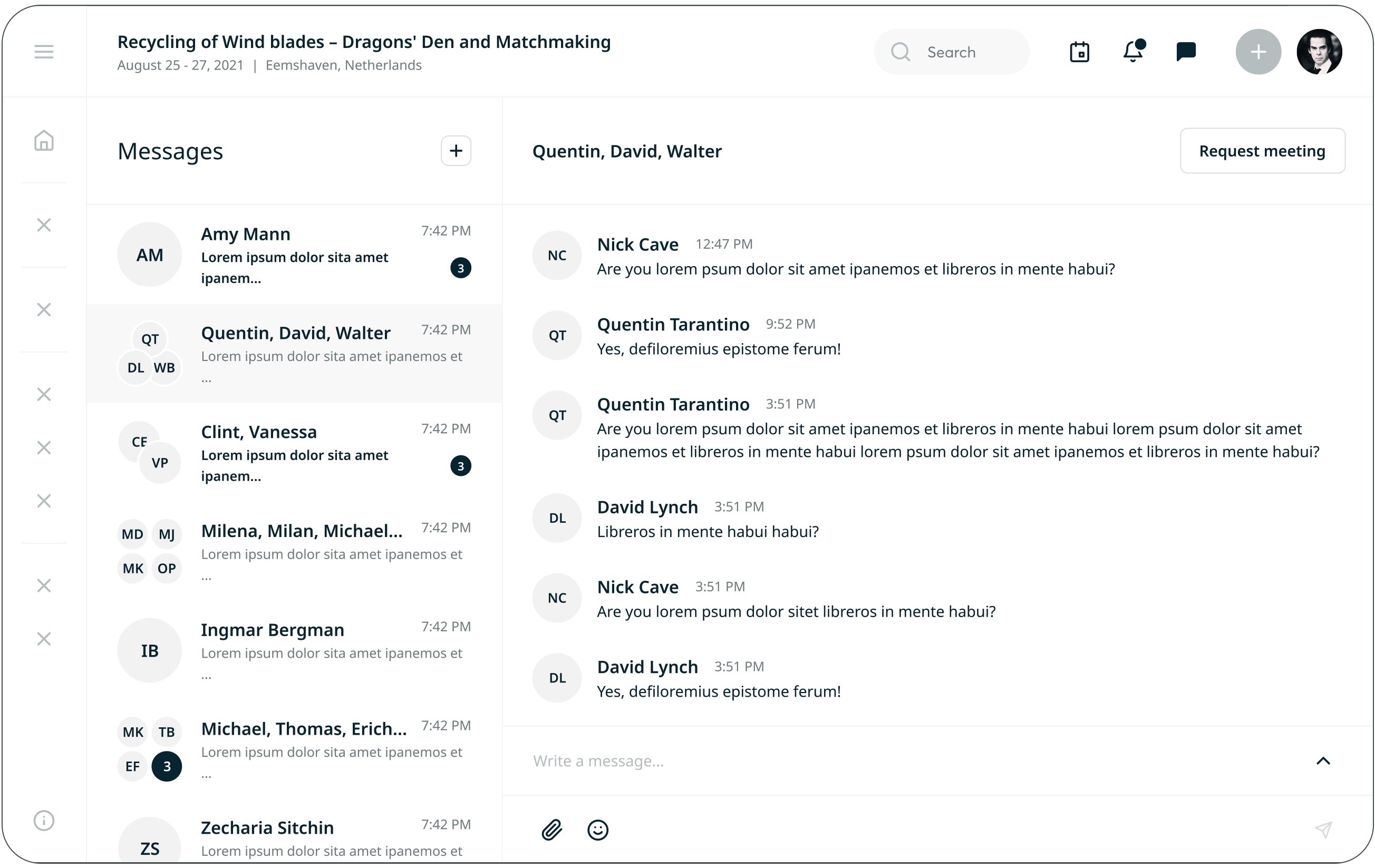The image size is (1375, 868).
Task: Open Michael, Thomas, Erich conversation
Action: [x=294, y=749]
